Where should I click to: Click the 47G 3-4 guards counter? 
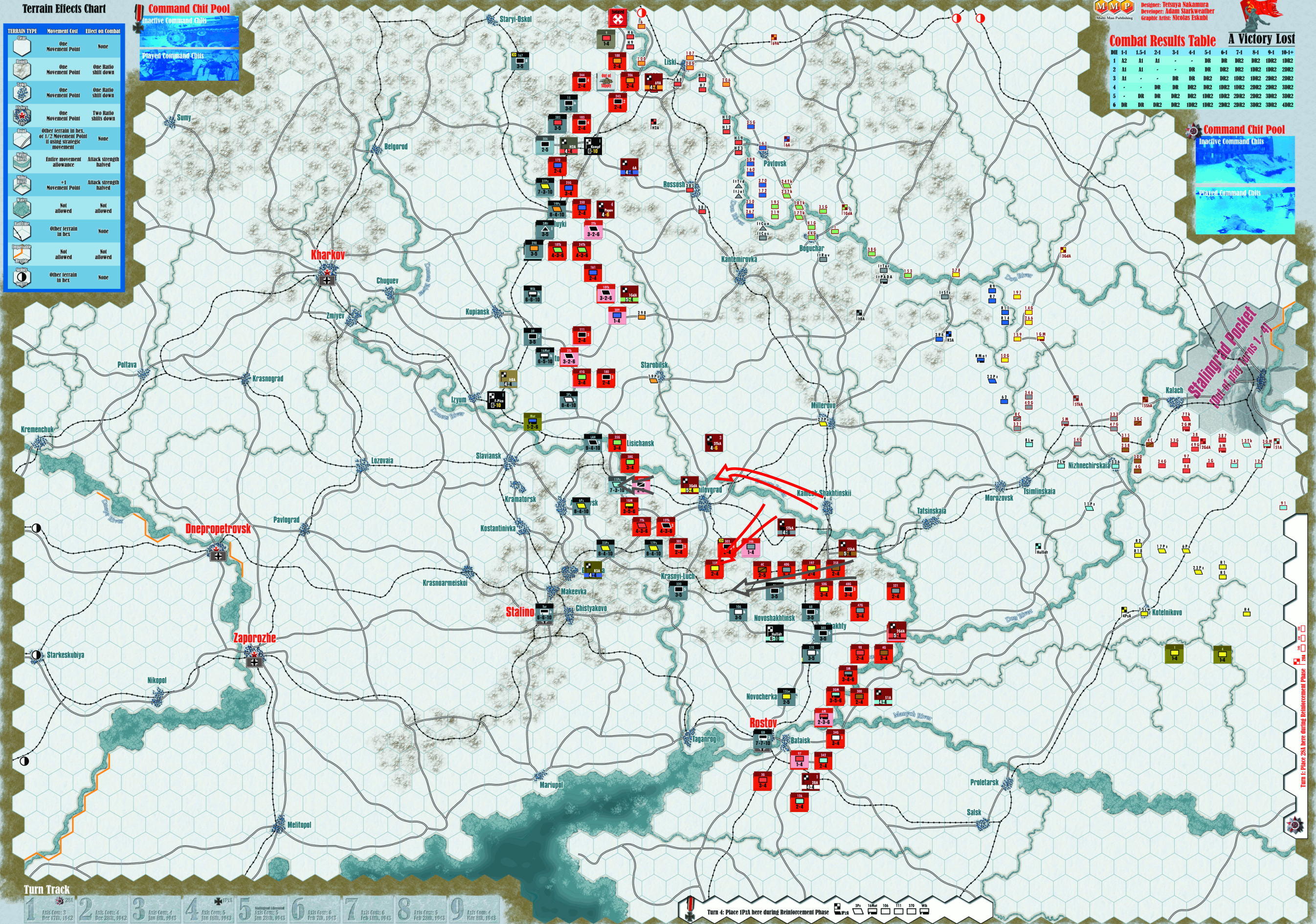pos(860,611)
